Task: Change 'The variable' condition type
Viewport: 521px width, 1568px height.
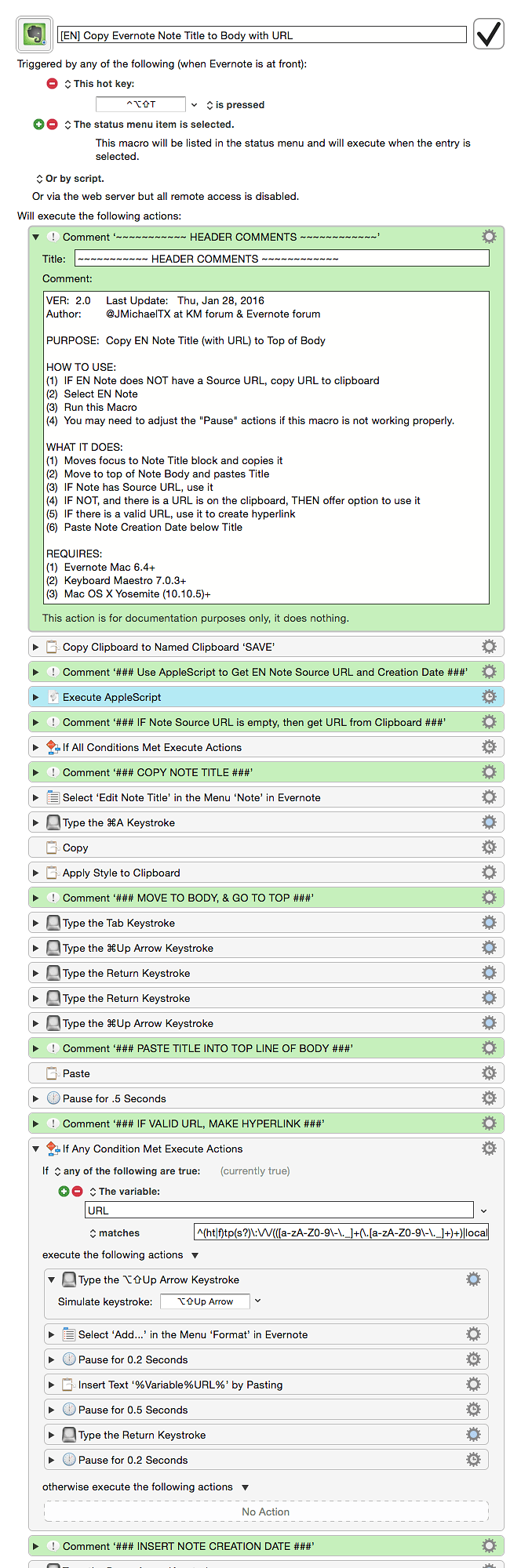Action: 125,1192
